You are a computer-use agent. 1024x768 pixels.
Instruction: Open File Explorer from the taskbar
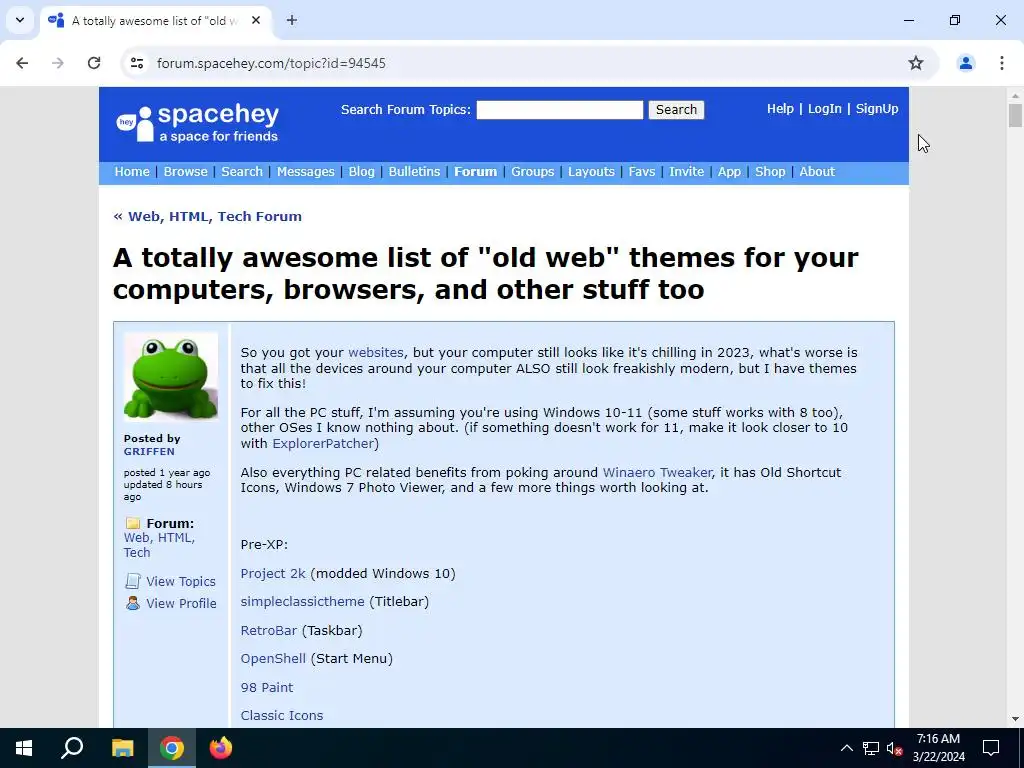coord(122,748)
